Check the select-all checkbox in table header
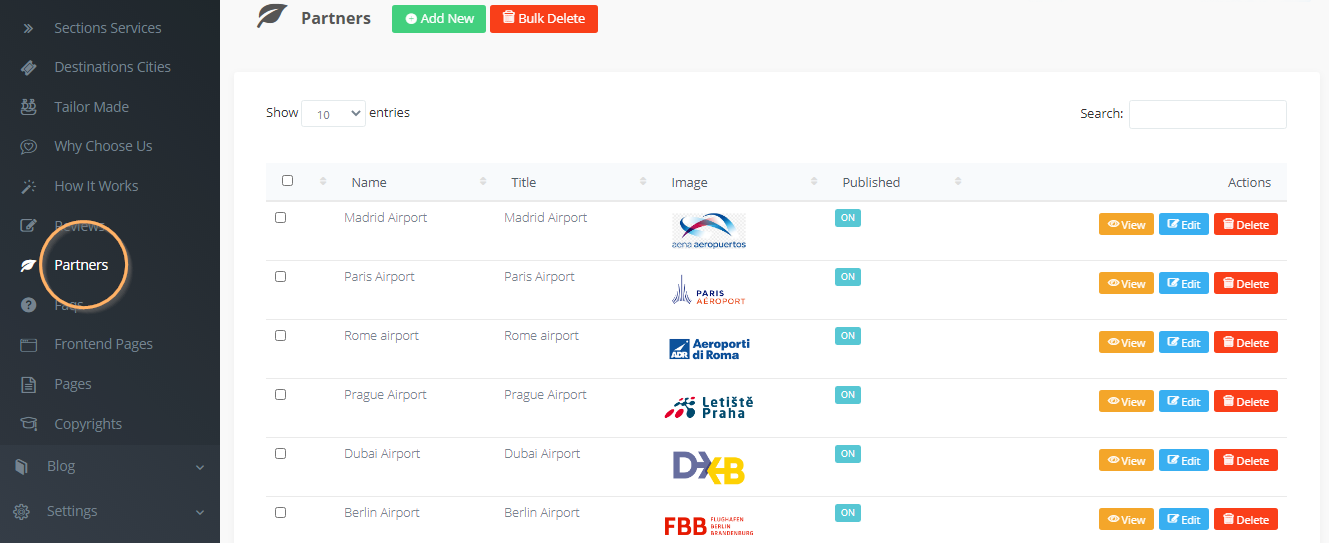 (288, 181)
